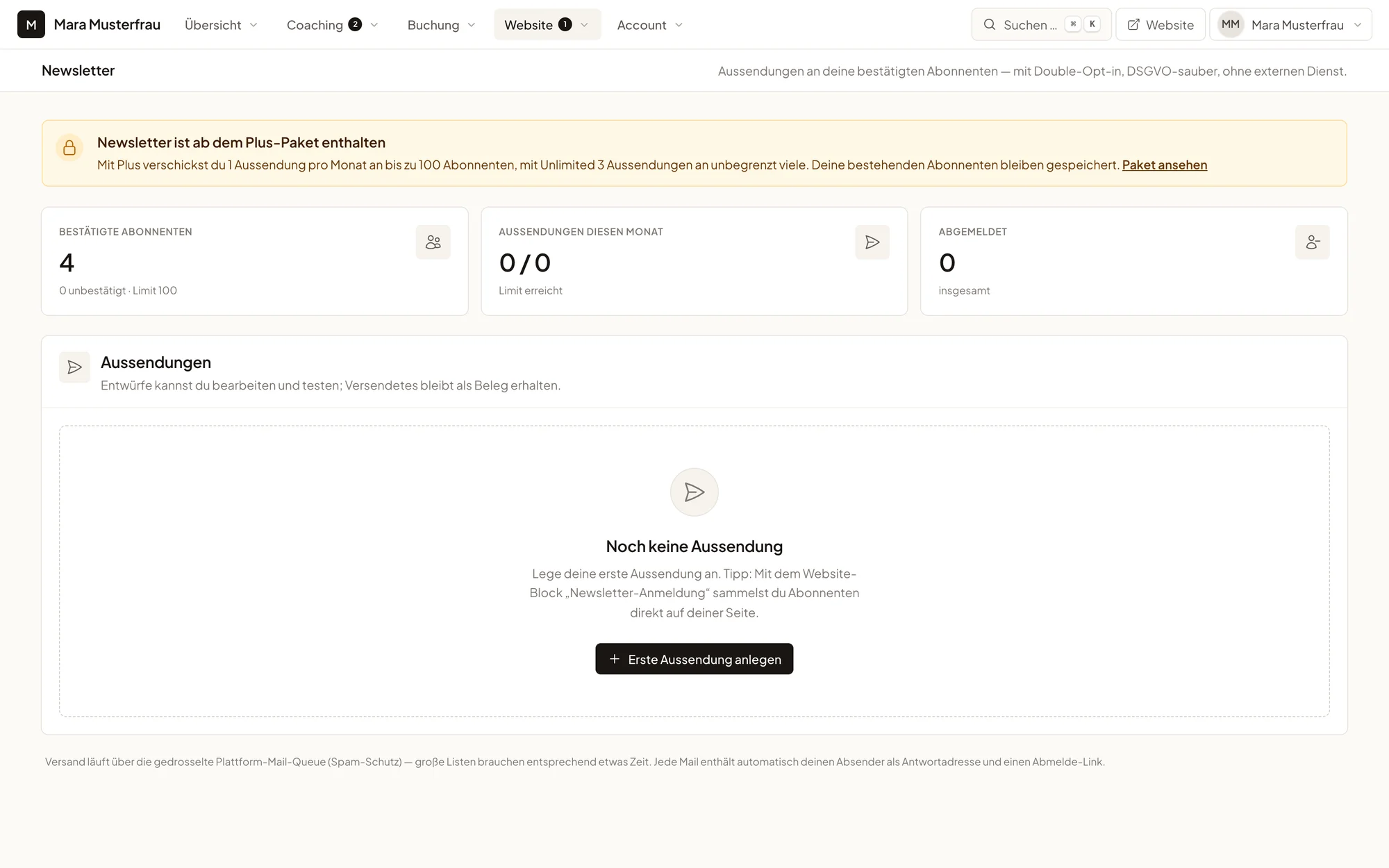Click the subscriber count 4
The width and height of the screenshot is (1389, 868).
point(67,262)
